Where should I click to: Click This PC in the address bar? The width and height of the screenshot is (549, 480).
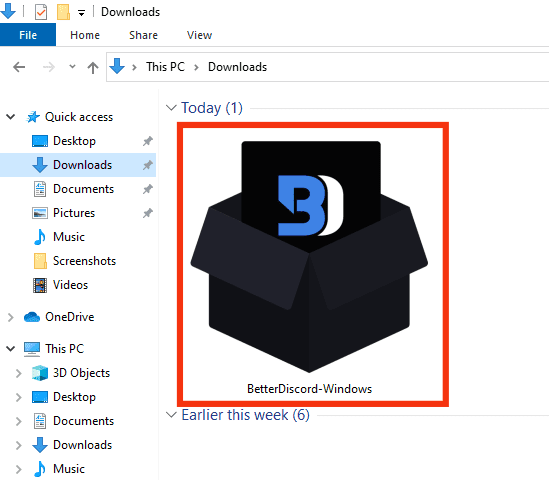165,67
